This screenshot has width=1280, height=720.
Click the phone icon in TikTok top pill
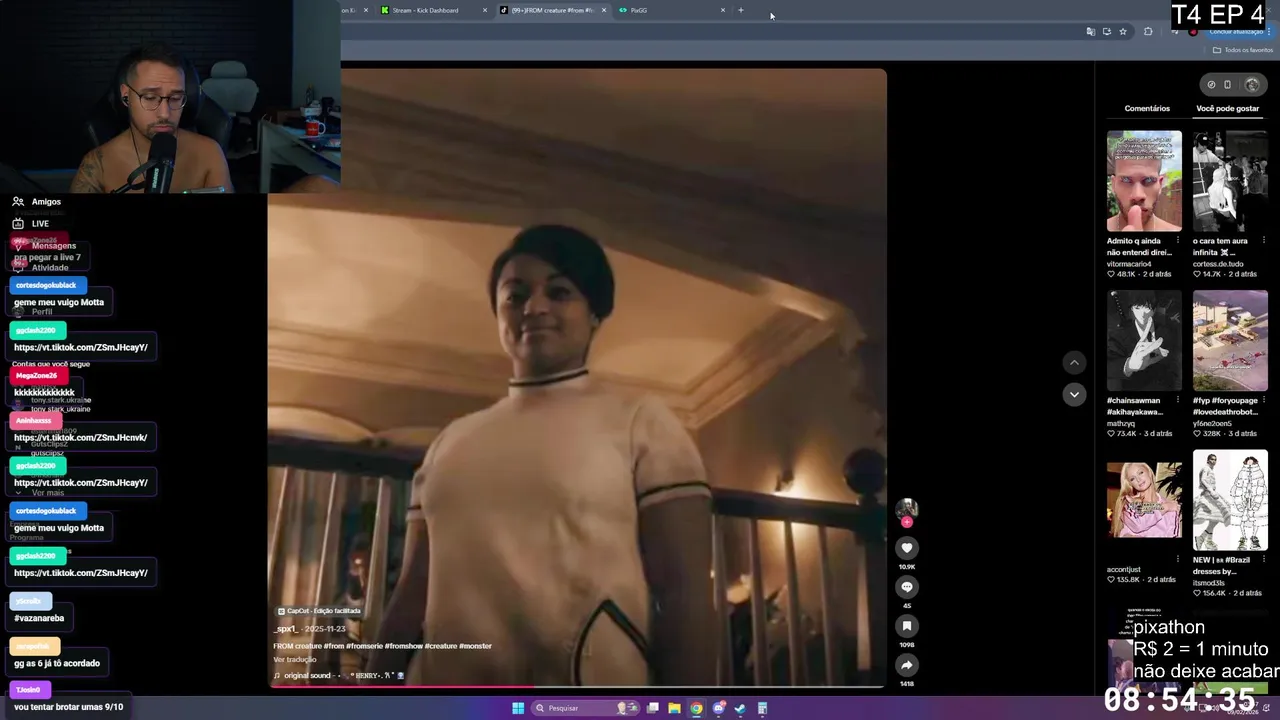[x=1228, y=85]
